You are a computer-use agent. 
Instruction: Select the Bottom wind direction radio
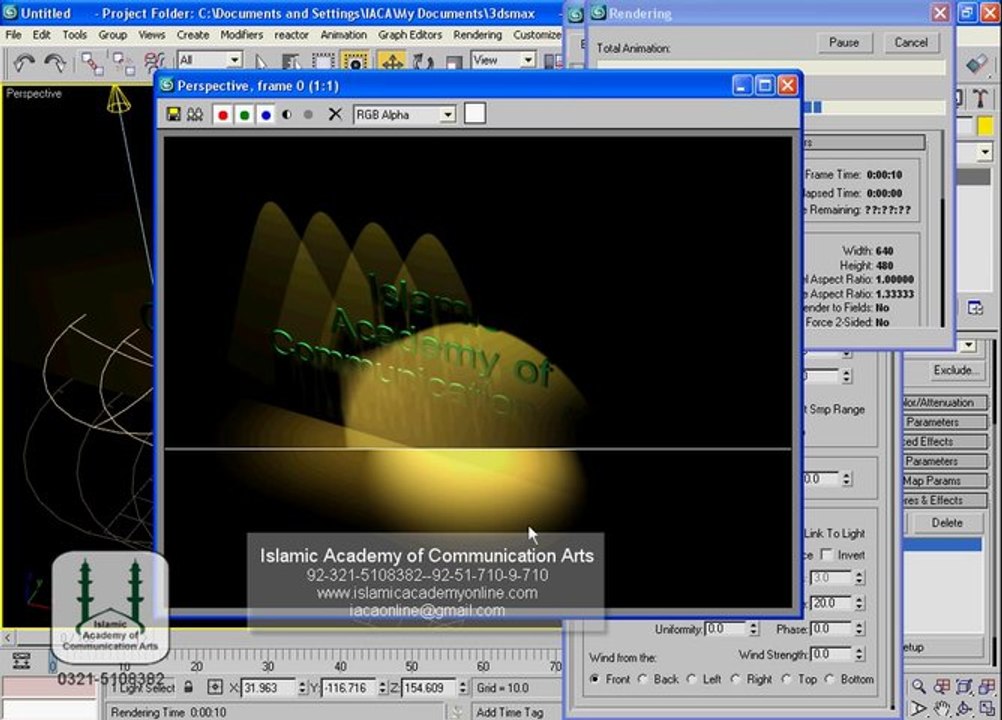coord(829,679)
